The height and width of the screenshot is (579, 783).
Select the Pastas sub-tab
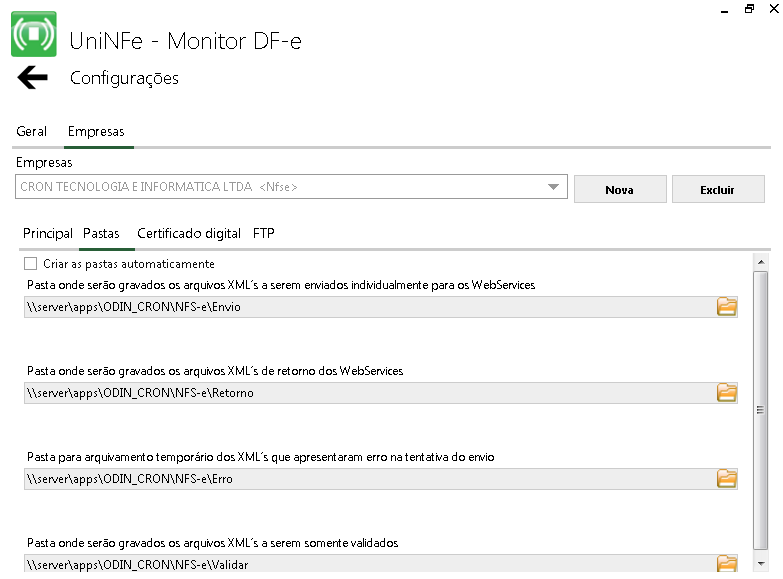click(x=101, y=233)
